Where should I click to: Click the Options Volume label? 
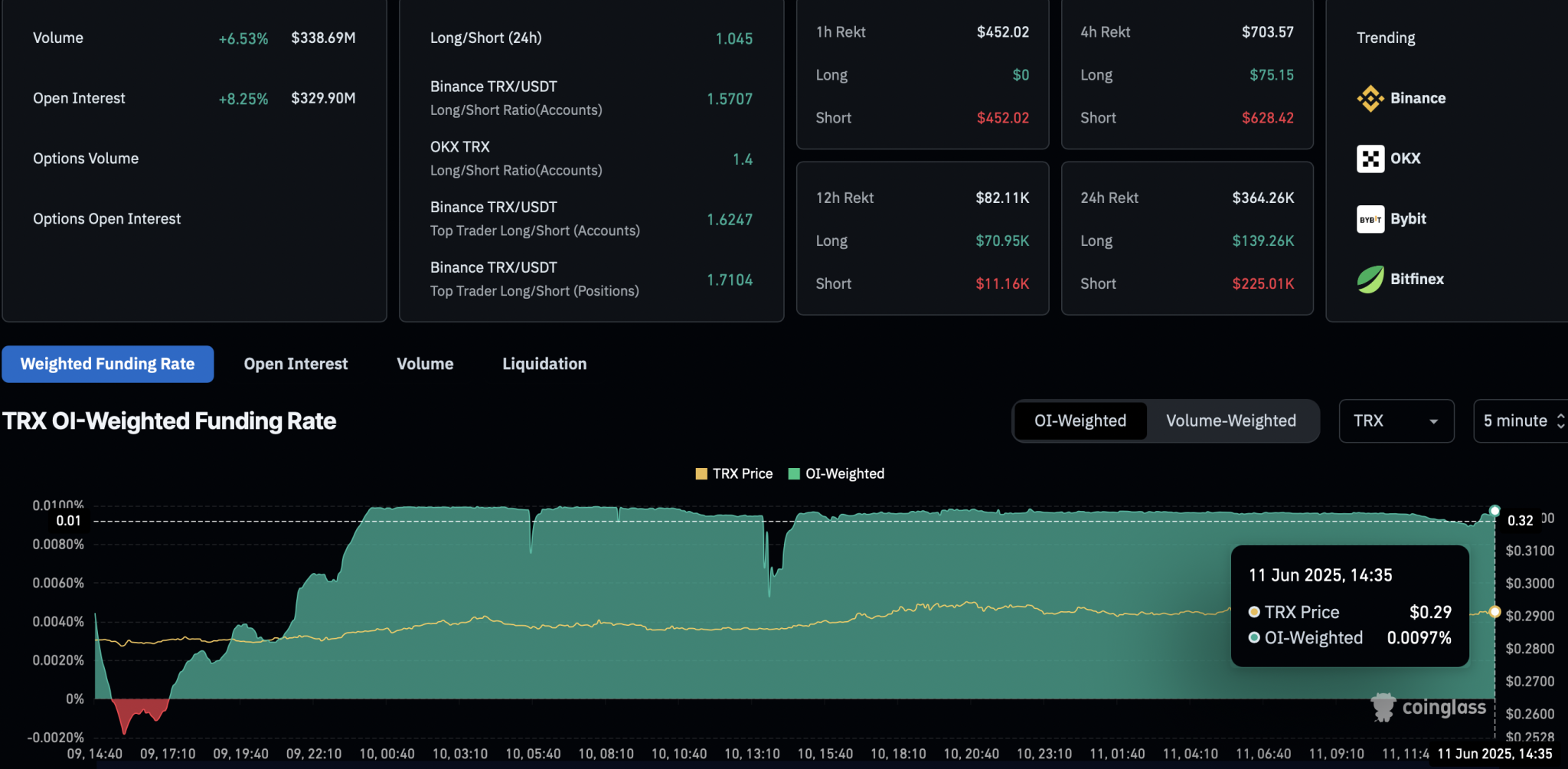[86, 159]
